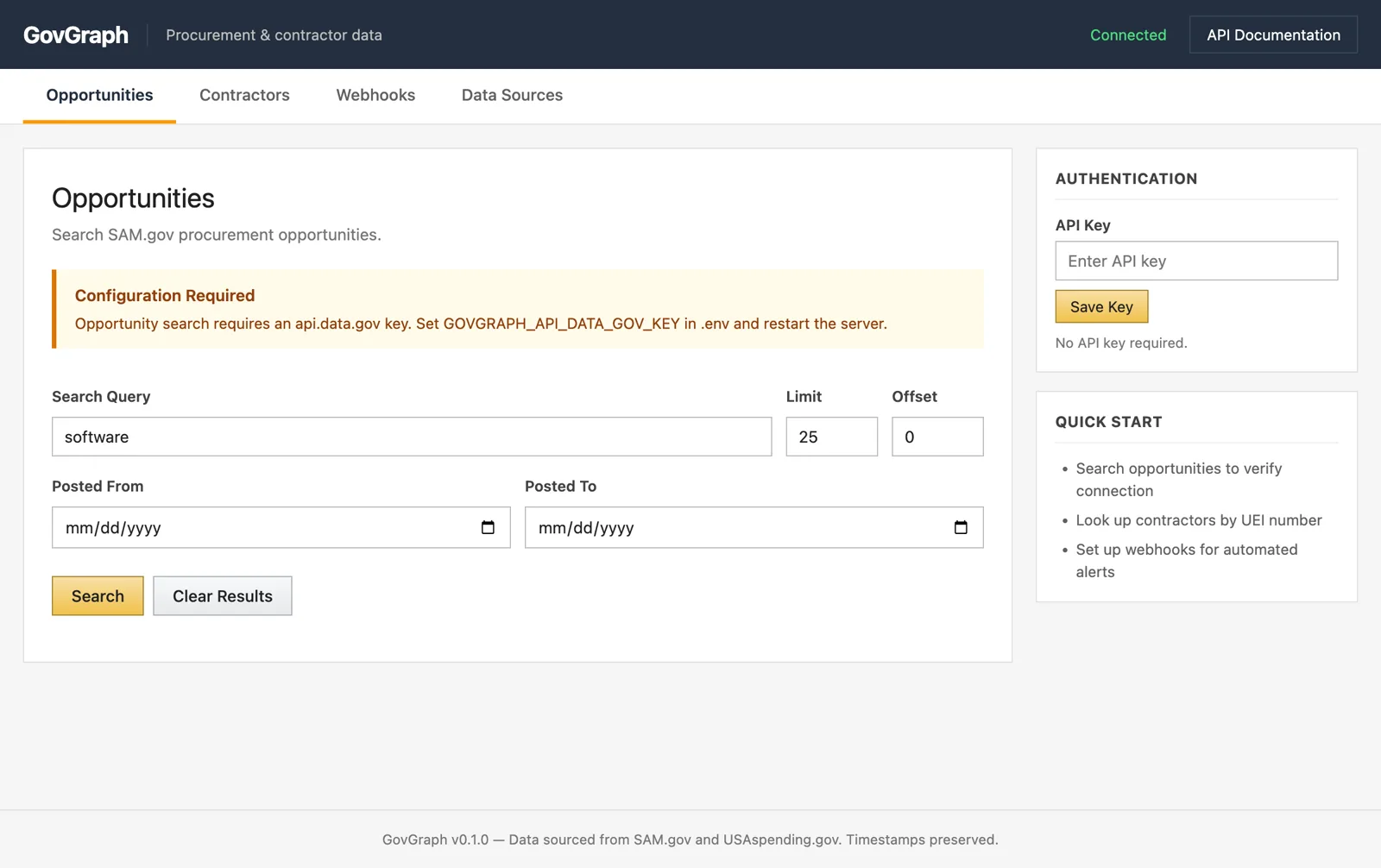This screenshot has height=868, width=1381.
Task: Click the Opportunities page heading
Action: click(133, 198)
